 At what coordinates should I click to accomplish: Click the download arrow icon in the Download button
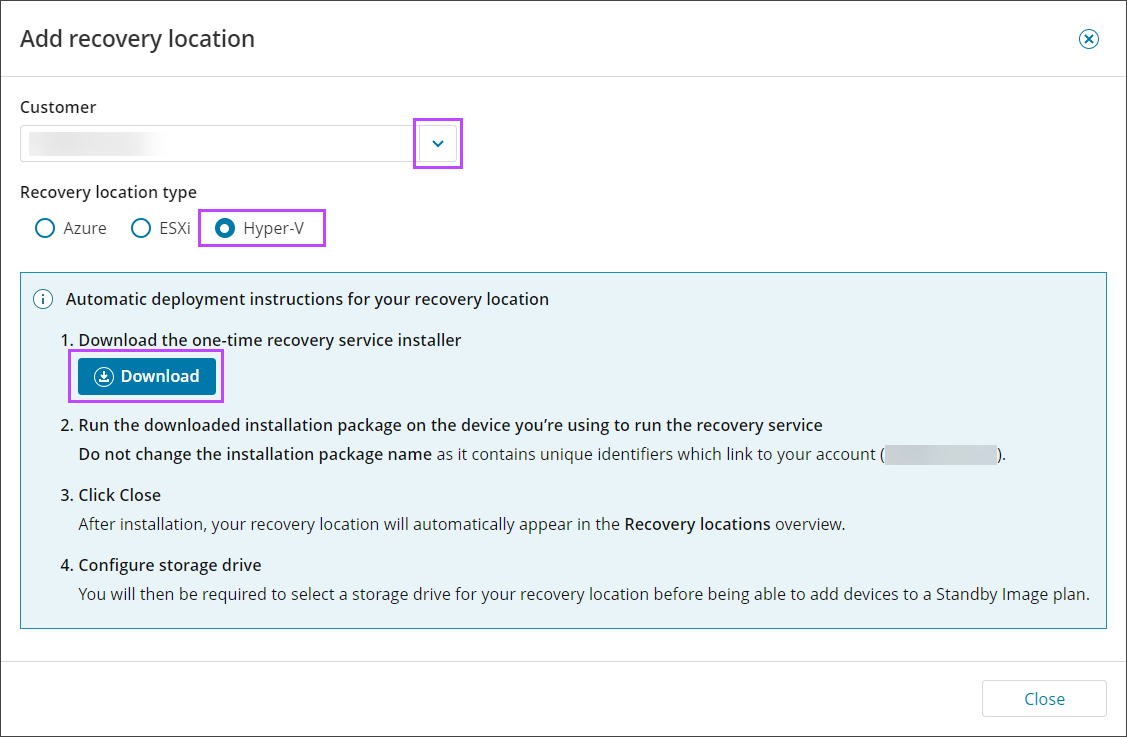[x=103, y=377]
